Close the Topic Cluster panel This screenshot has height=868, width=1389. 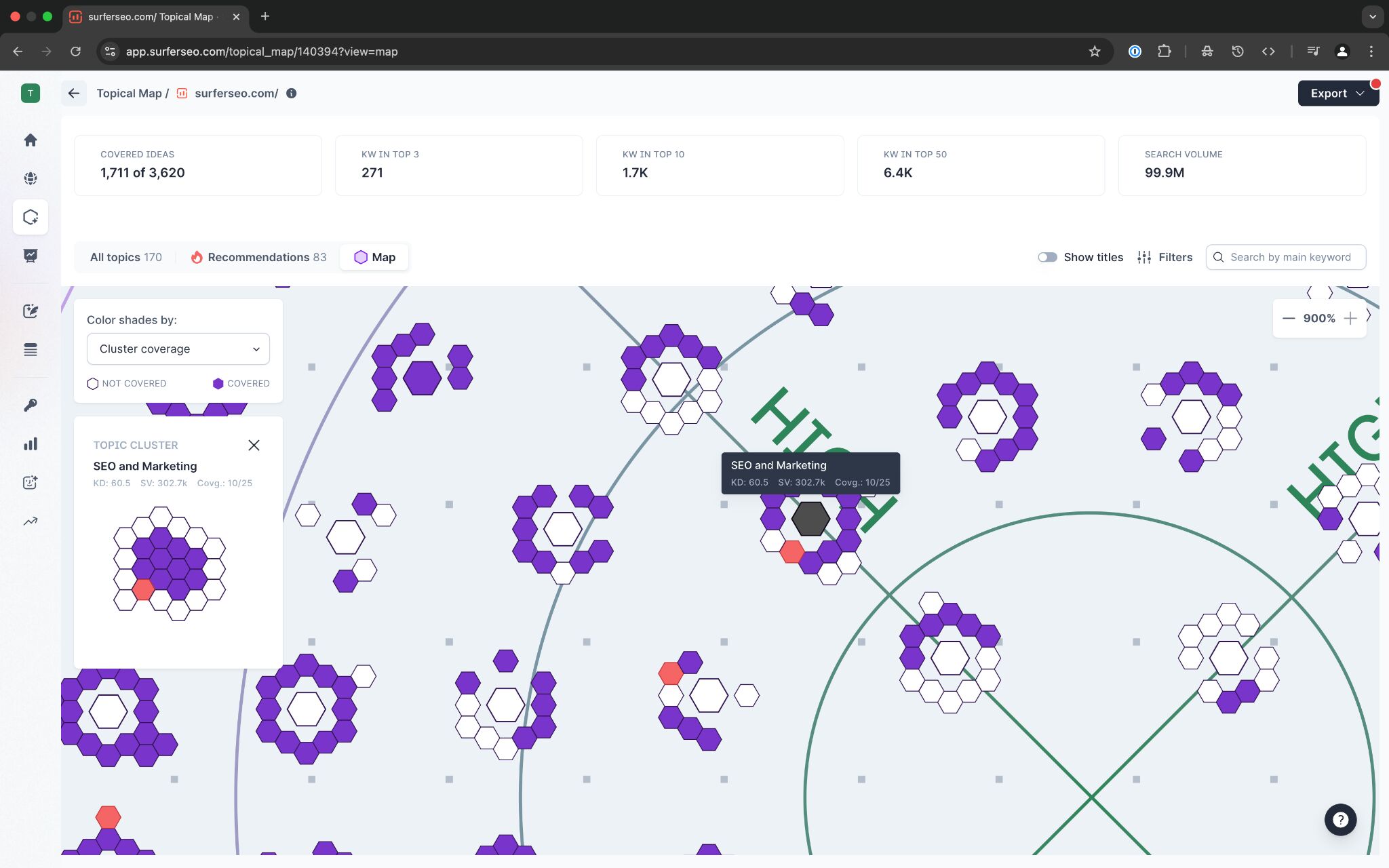[x=254, y=445]
